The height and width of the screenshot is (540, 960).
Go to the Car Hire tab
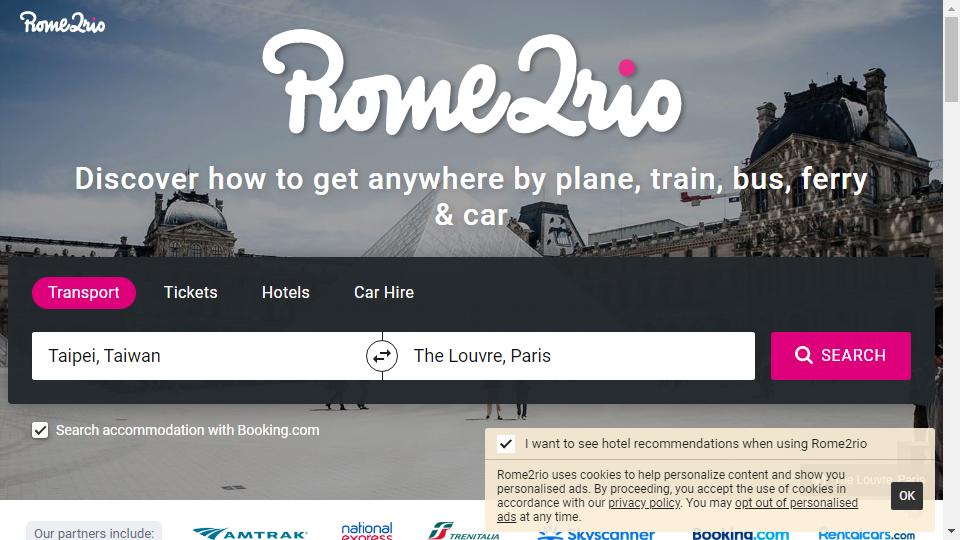tap(384, 293)
